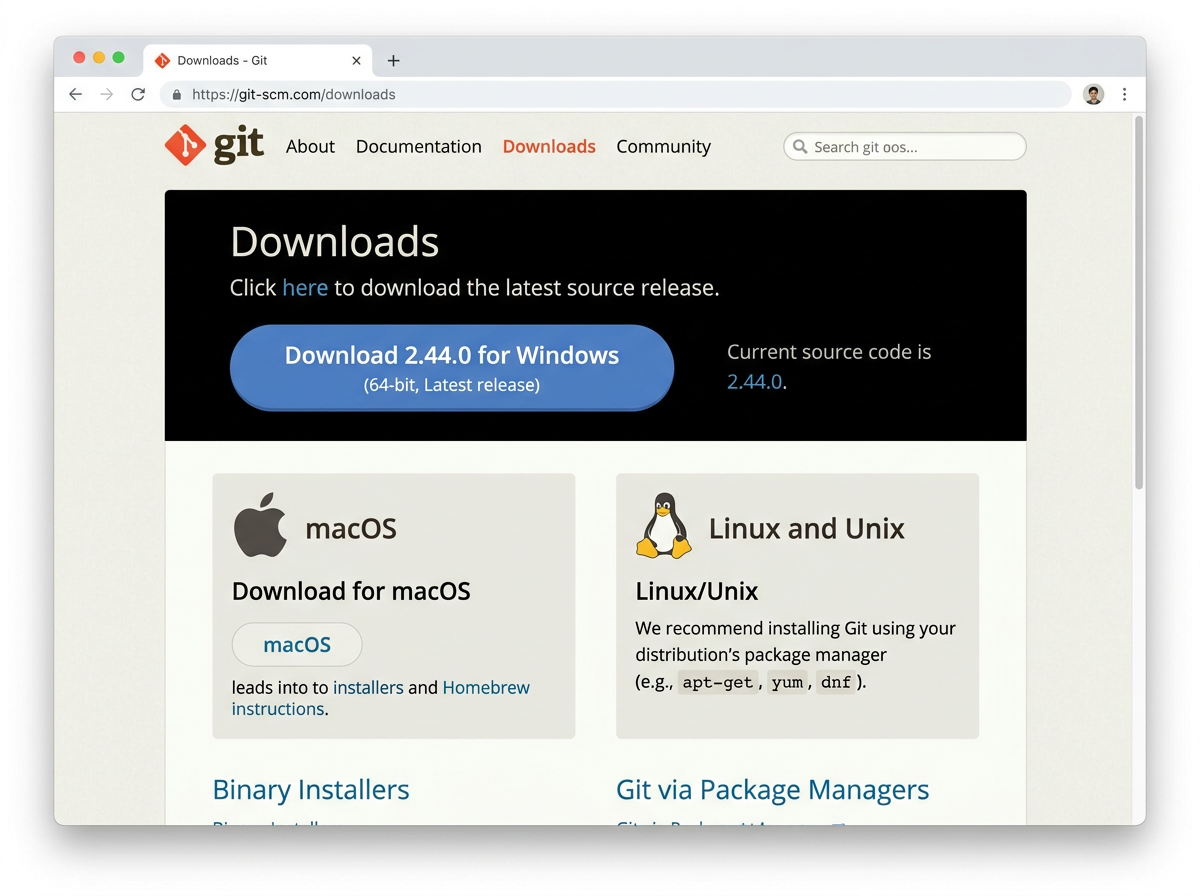The width and height of the screenshot is (1200, 896).
Task: Click the browser forward arrow
Action: [x=107, y=94]
